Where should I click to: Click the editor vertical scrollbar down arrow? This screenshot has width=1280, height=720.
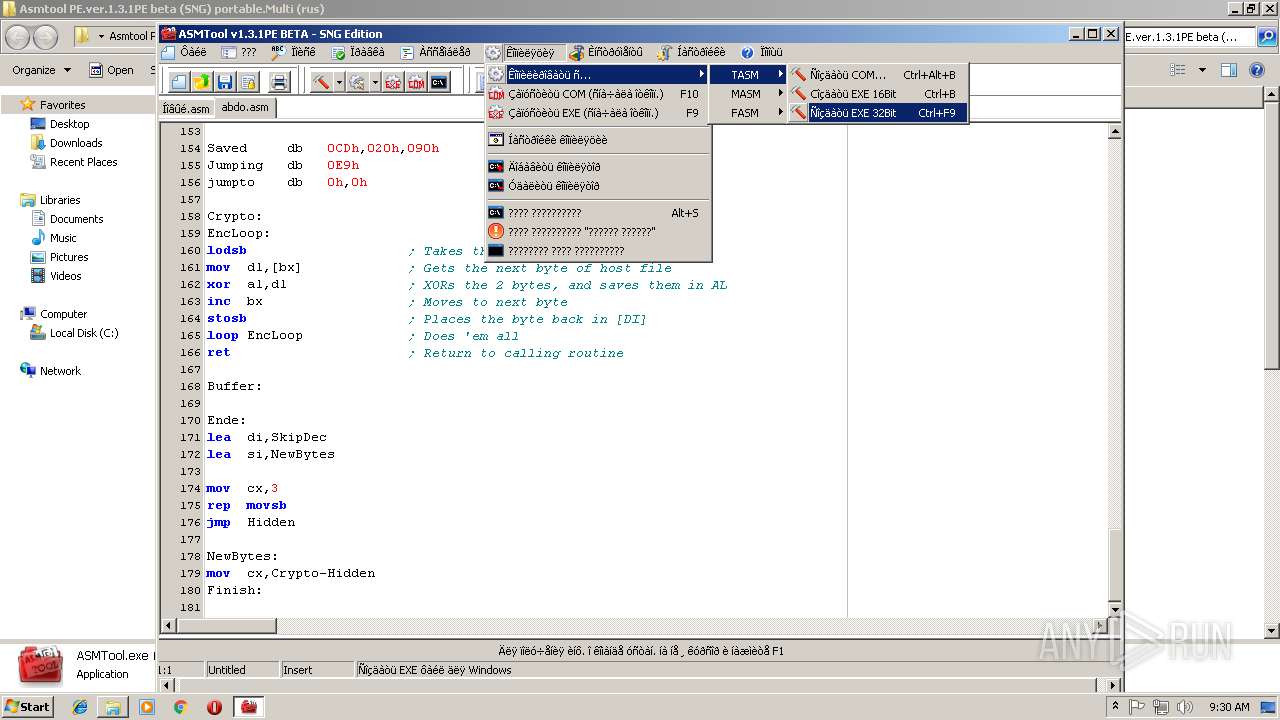[1117, 609]
